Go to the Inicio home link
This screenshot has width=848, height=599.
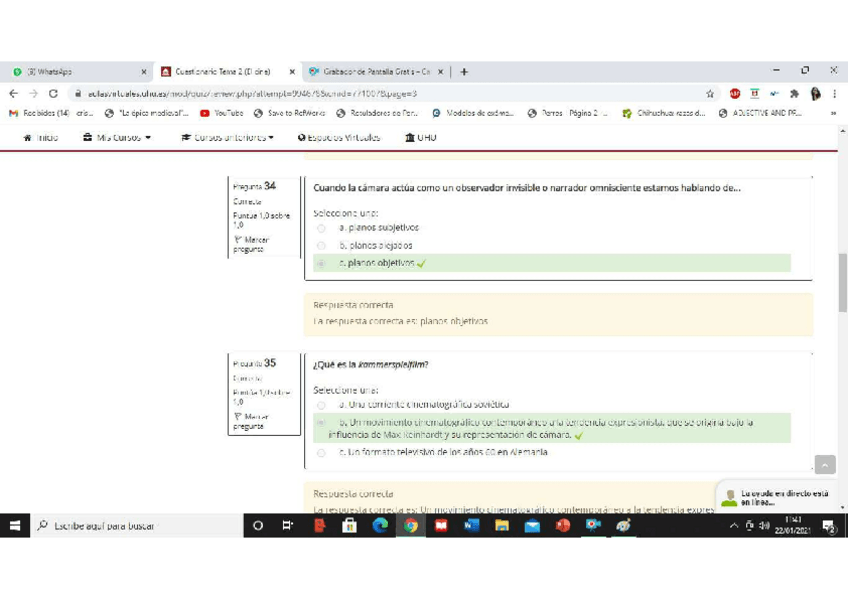tap(41, 137)
